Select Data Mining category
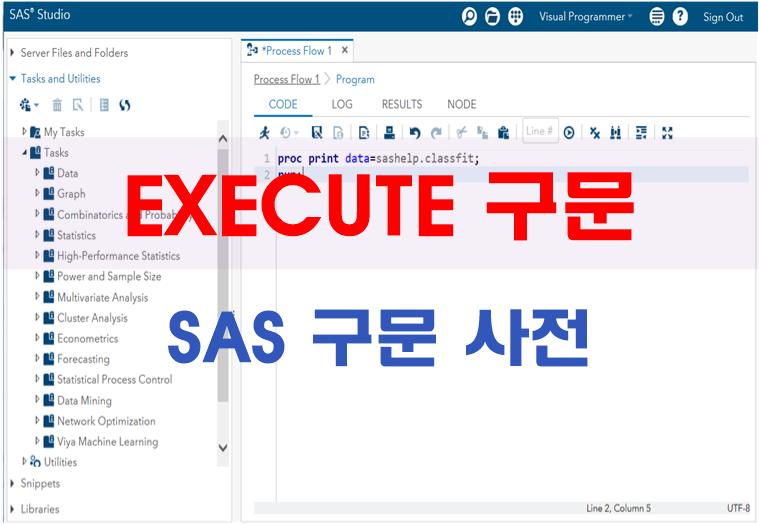Image resolution: width=759 pixels, height=524 pixels. point(84,401)
